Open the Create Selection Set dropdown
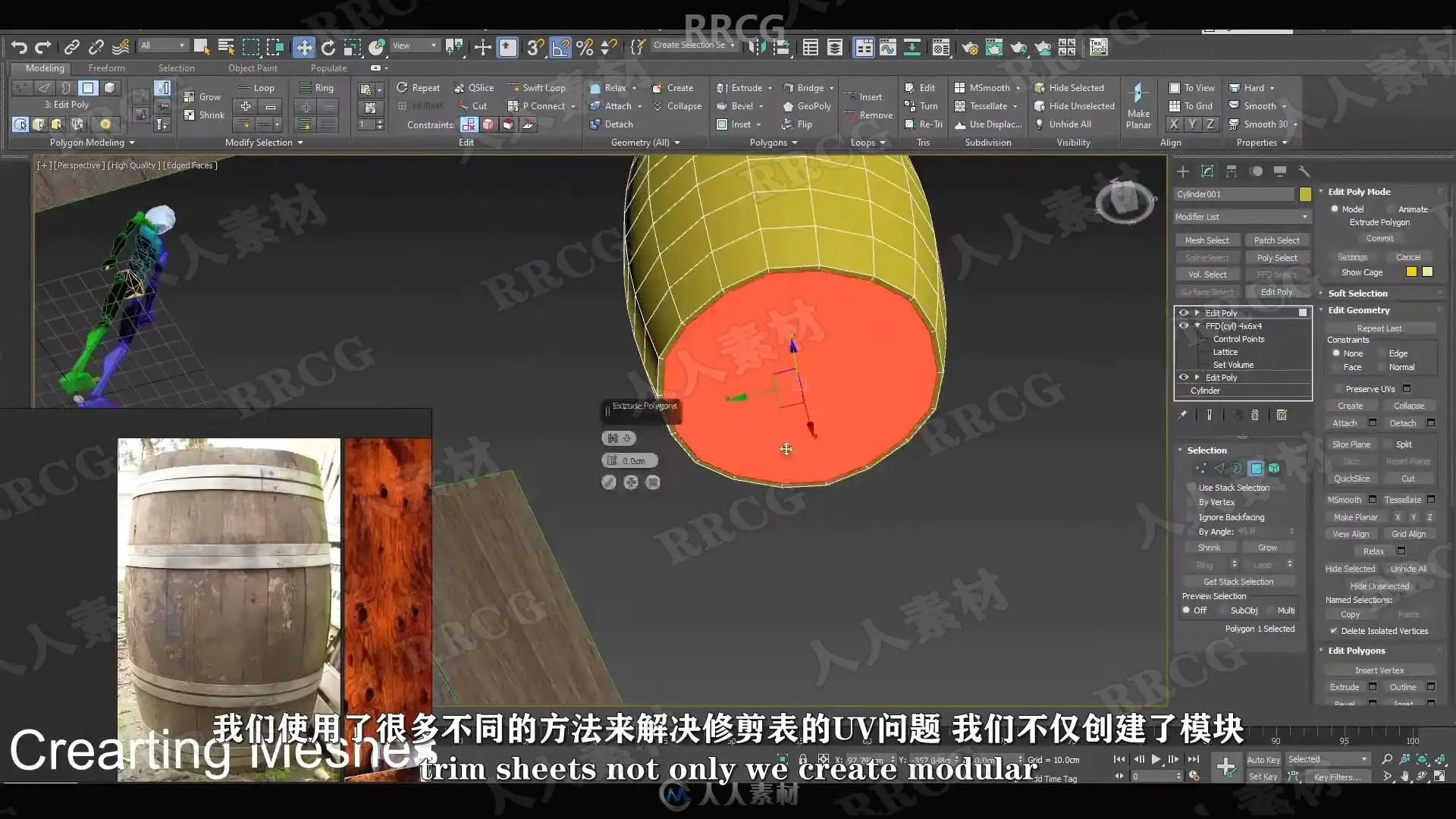 (694, 45)
